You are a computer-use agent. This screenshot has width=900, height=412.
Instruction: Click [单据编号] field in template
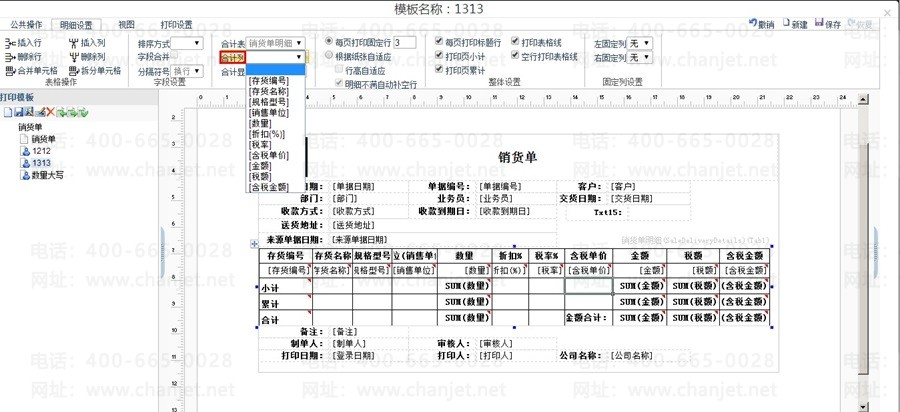(499, 186)
